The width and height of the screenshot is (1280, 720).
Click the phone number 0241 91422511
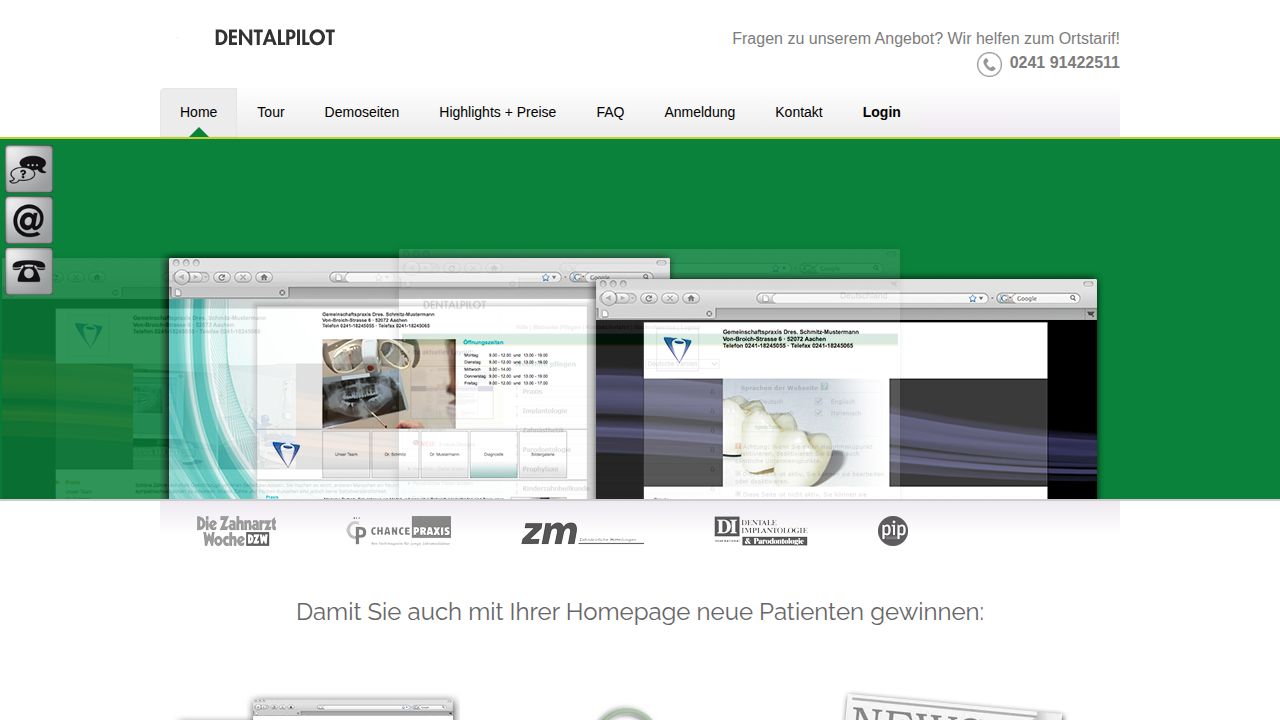pos(1064,62)
